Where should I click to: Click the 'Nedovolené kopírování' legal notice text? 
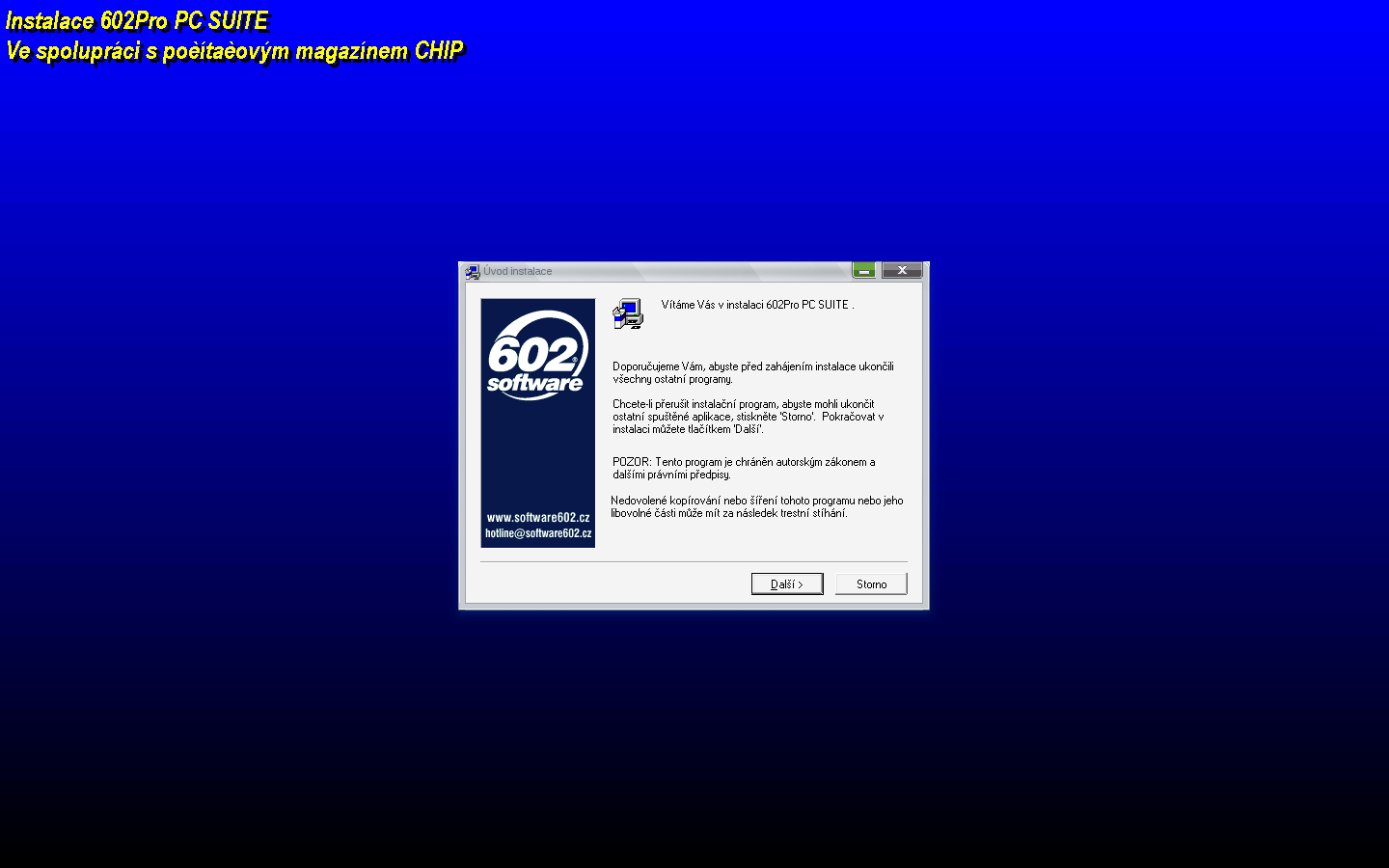point(757,506)
